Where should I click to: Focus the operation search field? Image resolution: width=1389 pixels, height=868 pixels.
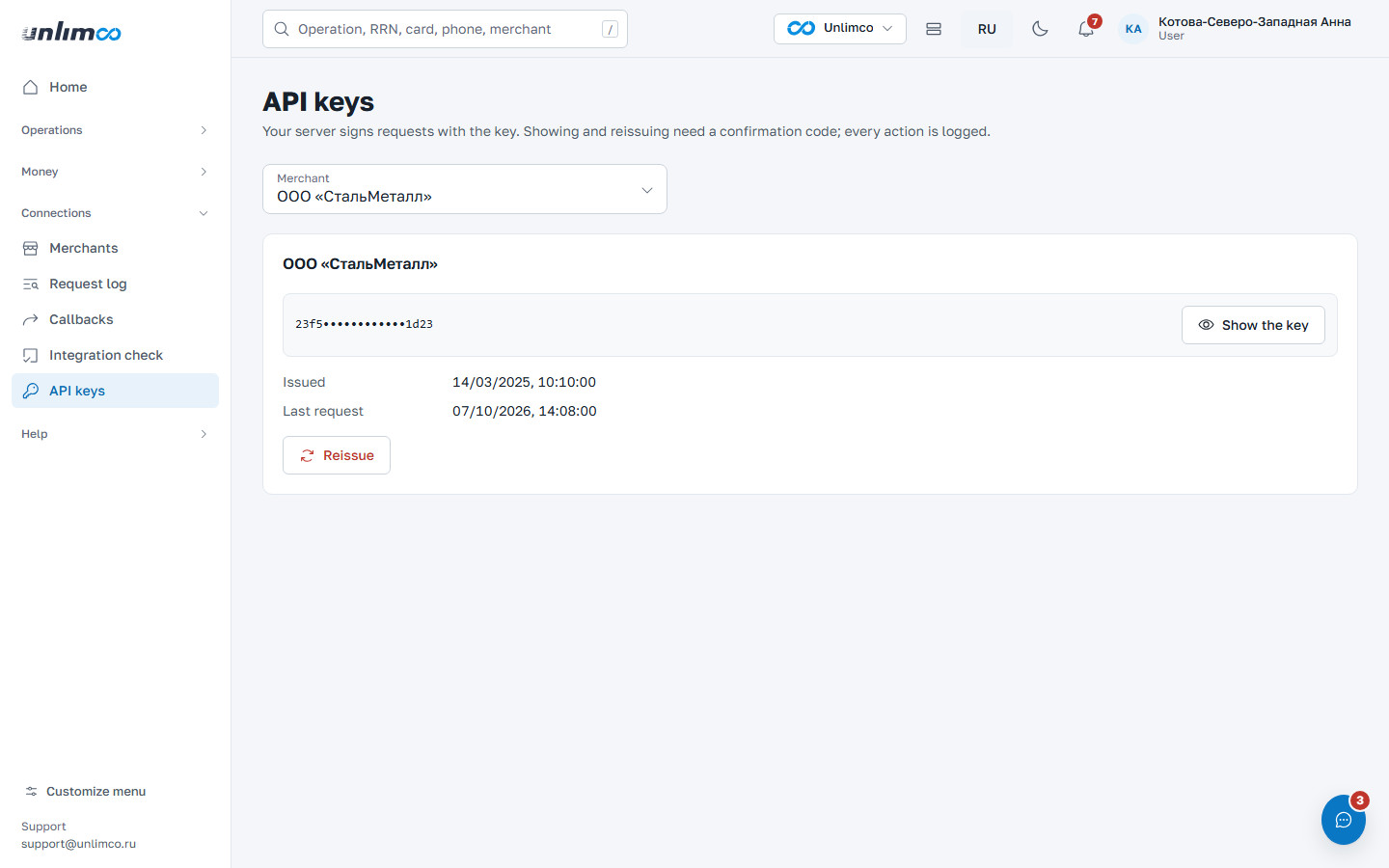coord(445,29)
